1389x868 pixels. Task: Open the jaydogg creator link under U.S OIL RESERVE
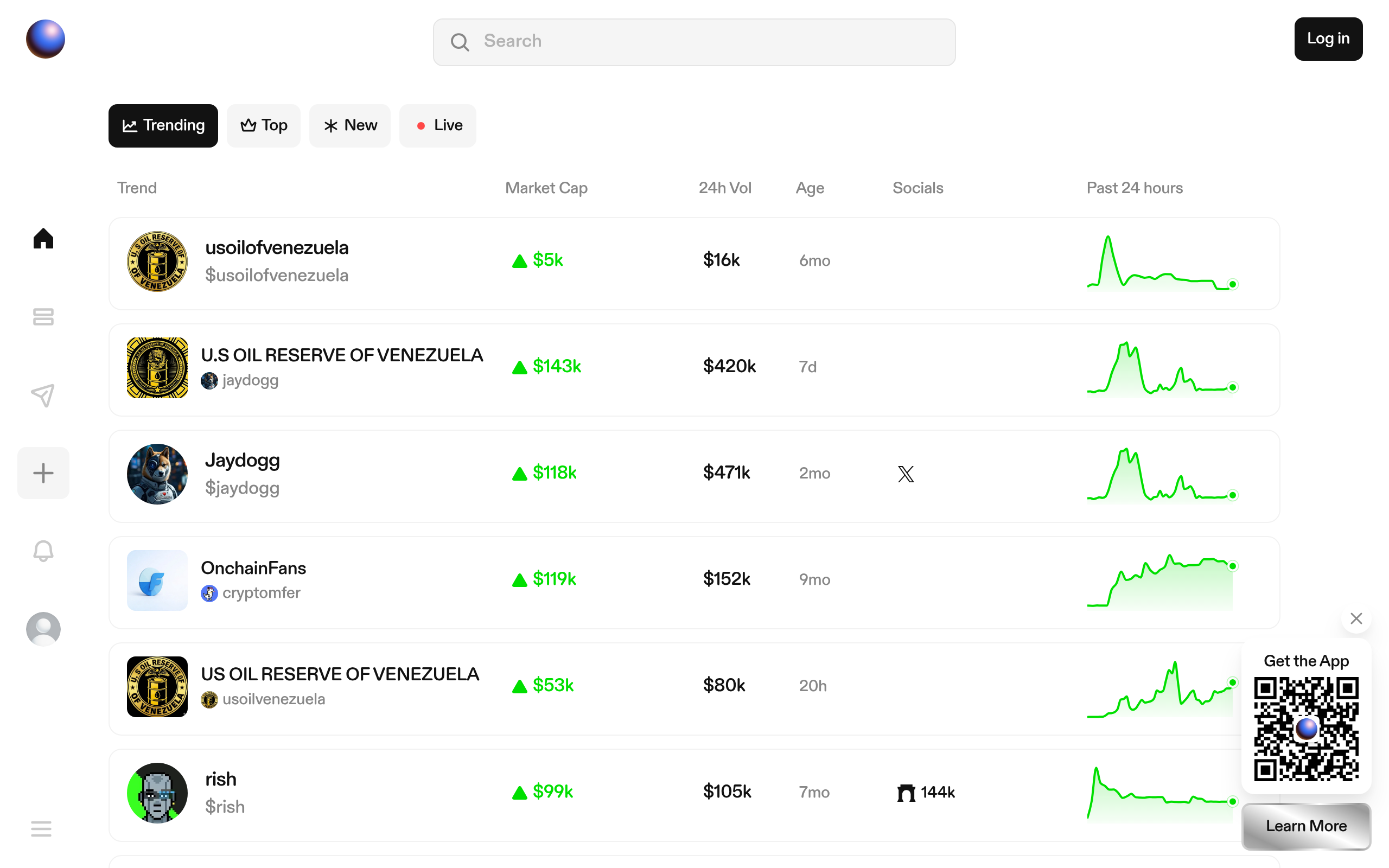click(250, 380)
